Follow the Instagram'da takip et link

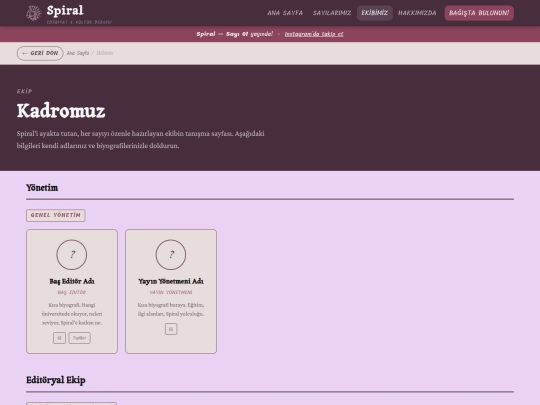[314, 34]
